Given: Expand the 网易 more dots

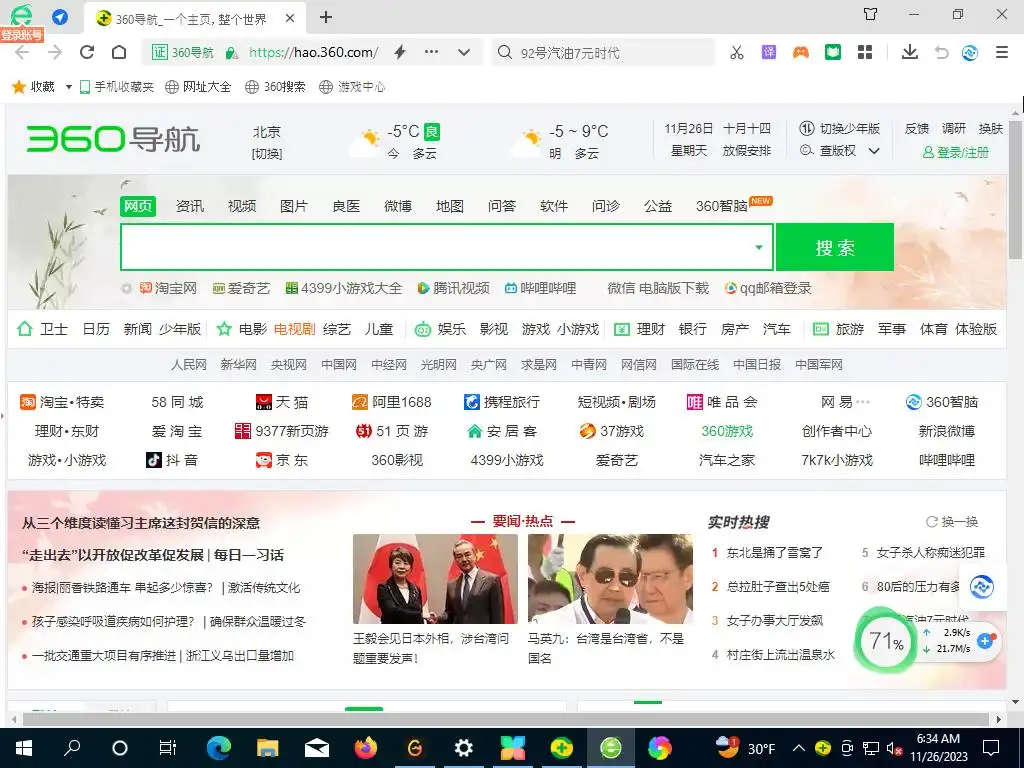Looking at the screenshot, I should [863, 402].
